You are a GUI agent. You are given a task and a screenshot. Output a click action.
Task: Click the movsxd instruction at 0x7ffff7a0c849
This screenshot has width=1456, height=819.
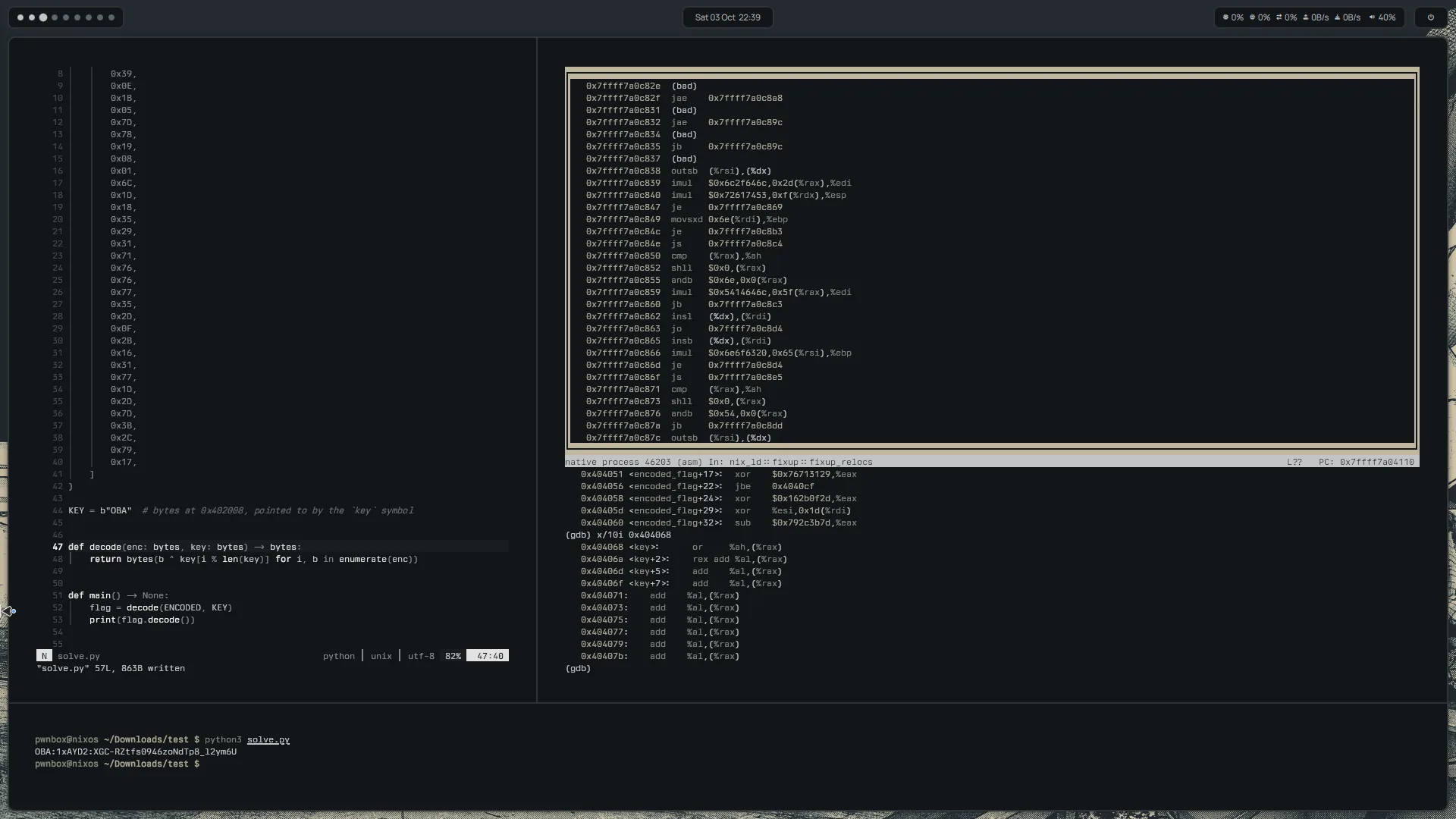687,219
